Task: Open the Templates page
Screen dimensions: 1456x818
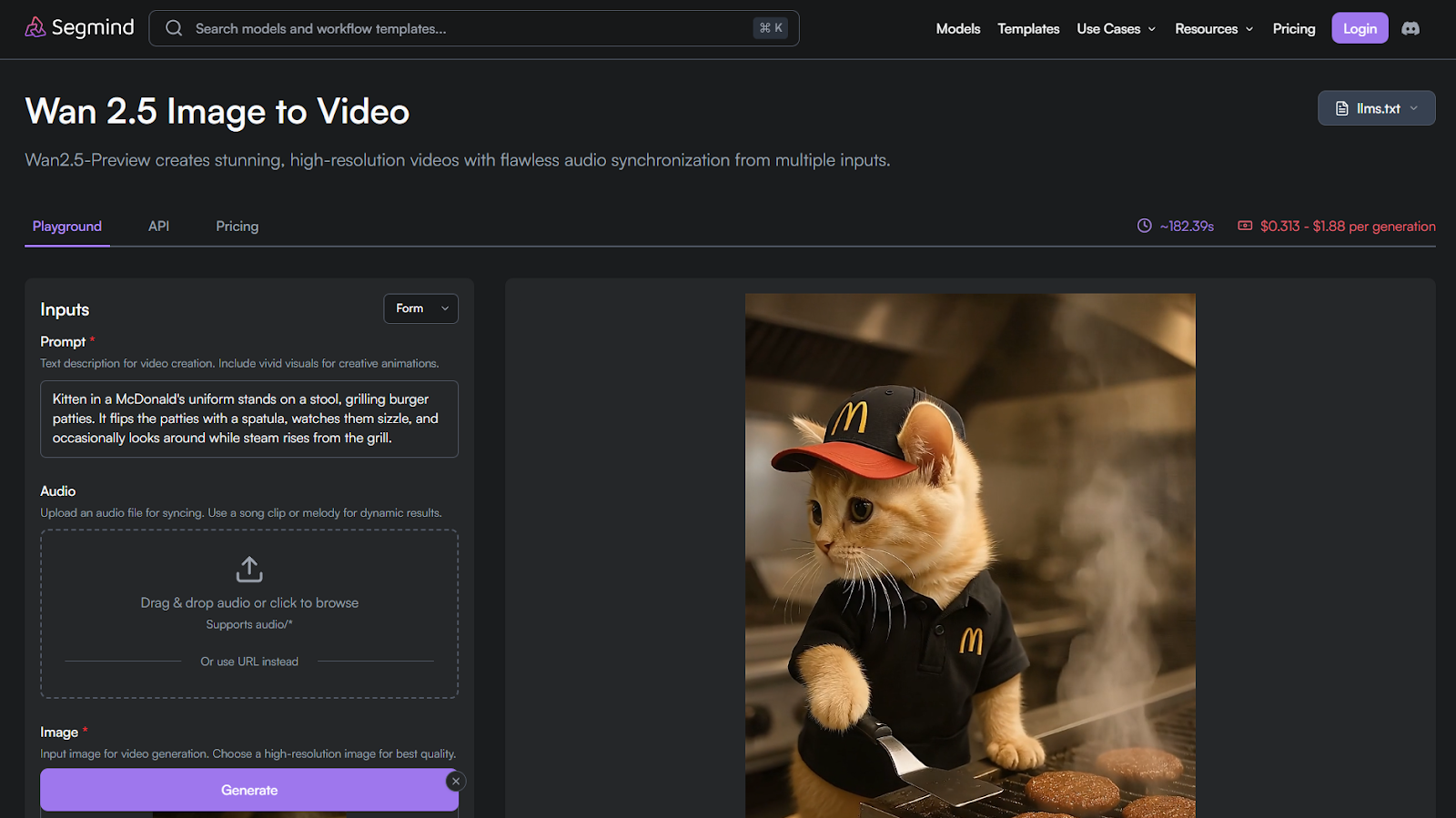Action: 1028,29
